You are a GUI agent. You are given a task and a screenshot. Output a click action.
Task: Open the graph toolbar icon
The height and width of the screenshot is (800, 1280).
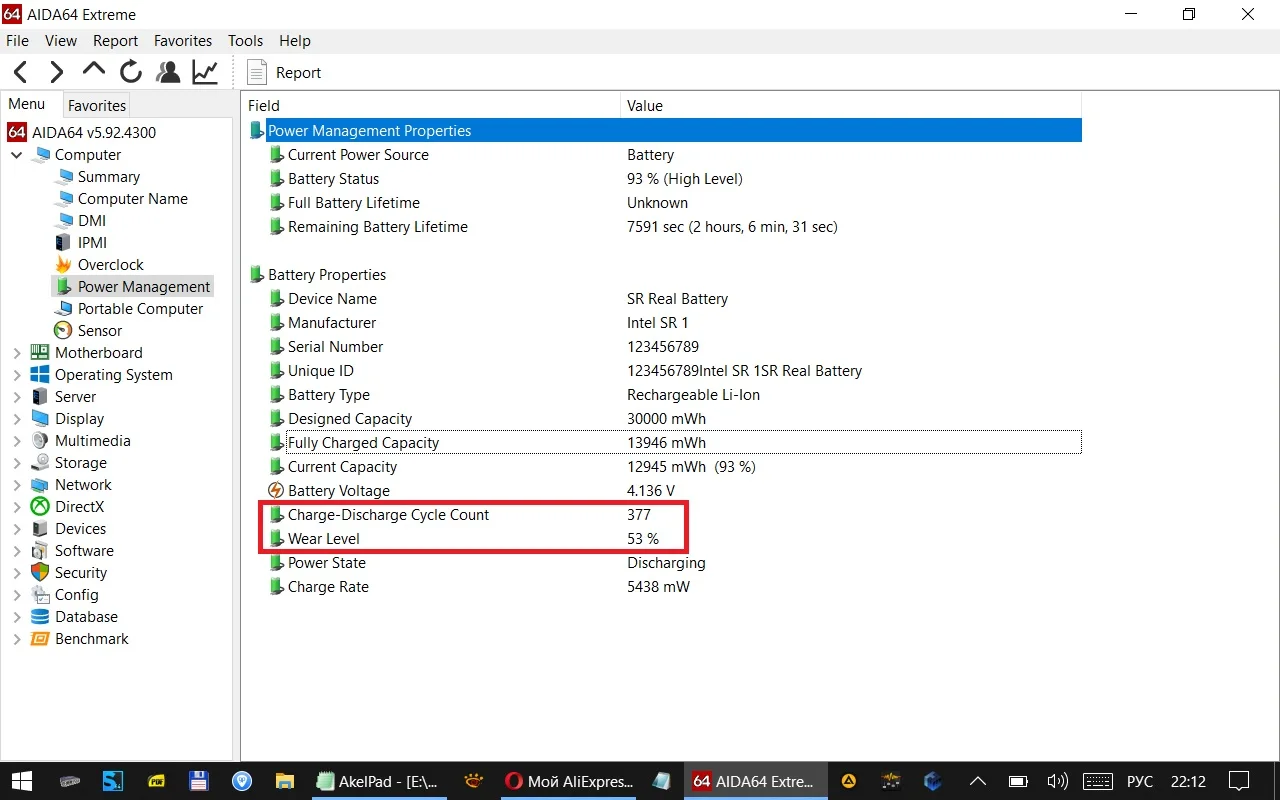point(205,72)
